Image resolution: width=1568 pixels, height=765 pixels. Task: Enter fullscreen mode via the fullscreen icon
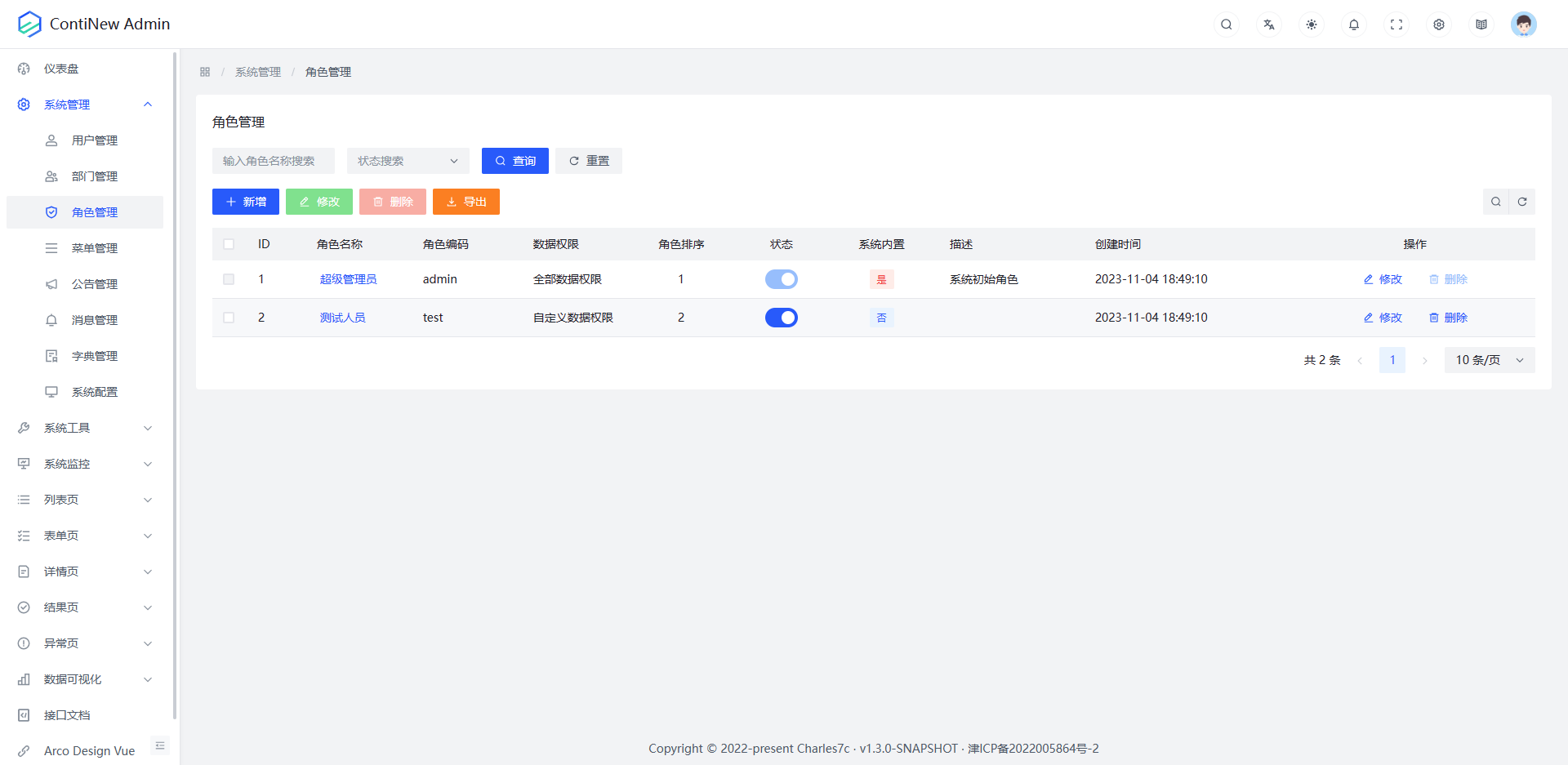click(1396, 24)
